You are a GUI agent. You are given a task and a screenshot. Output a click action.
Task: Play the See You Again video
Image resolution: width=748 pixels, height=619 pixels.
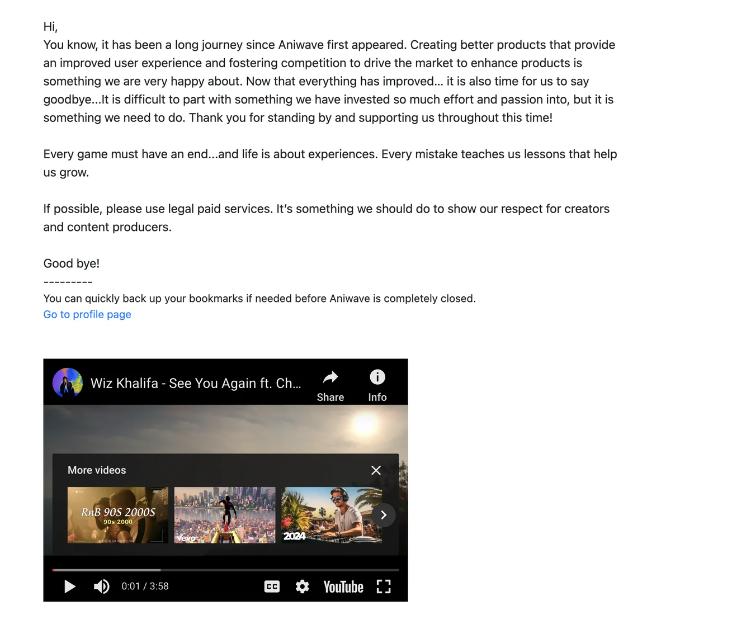[70, 586]
